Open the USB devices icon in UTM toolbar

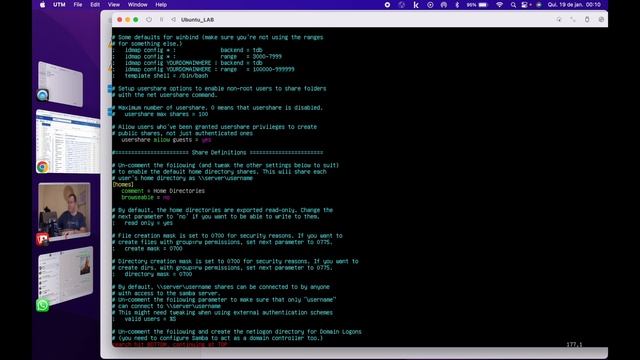point(587,20)
